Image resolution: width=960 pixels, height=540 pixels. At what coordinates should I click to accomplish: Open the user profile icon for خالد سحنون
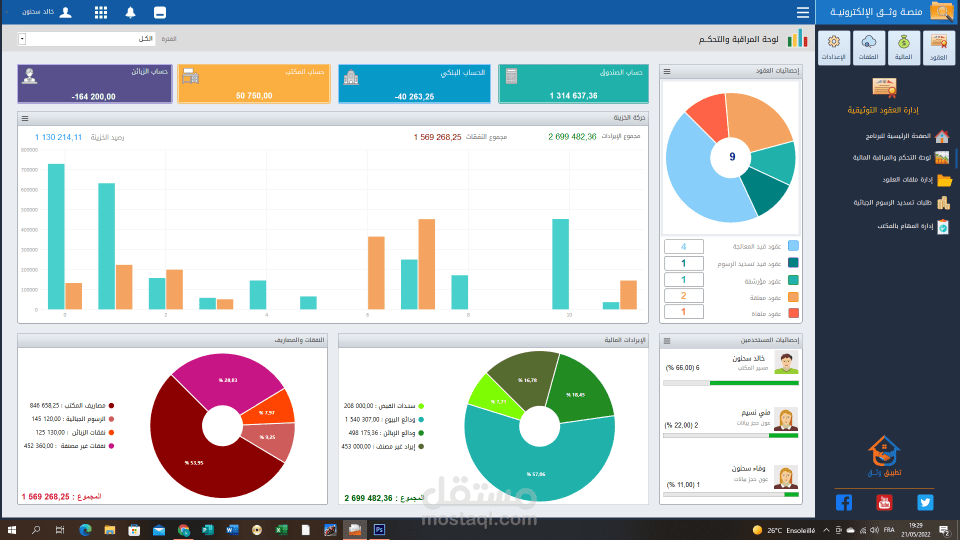[66, 12]
